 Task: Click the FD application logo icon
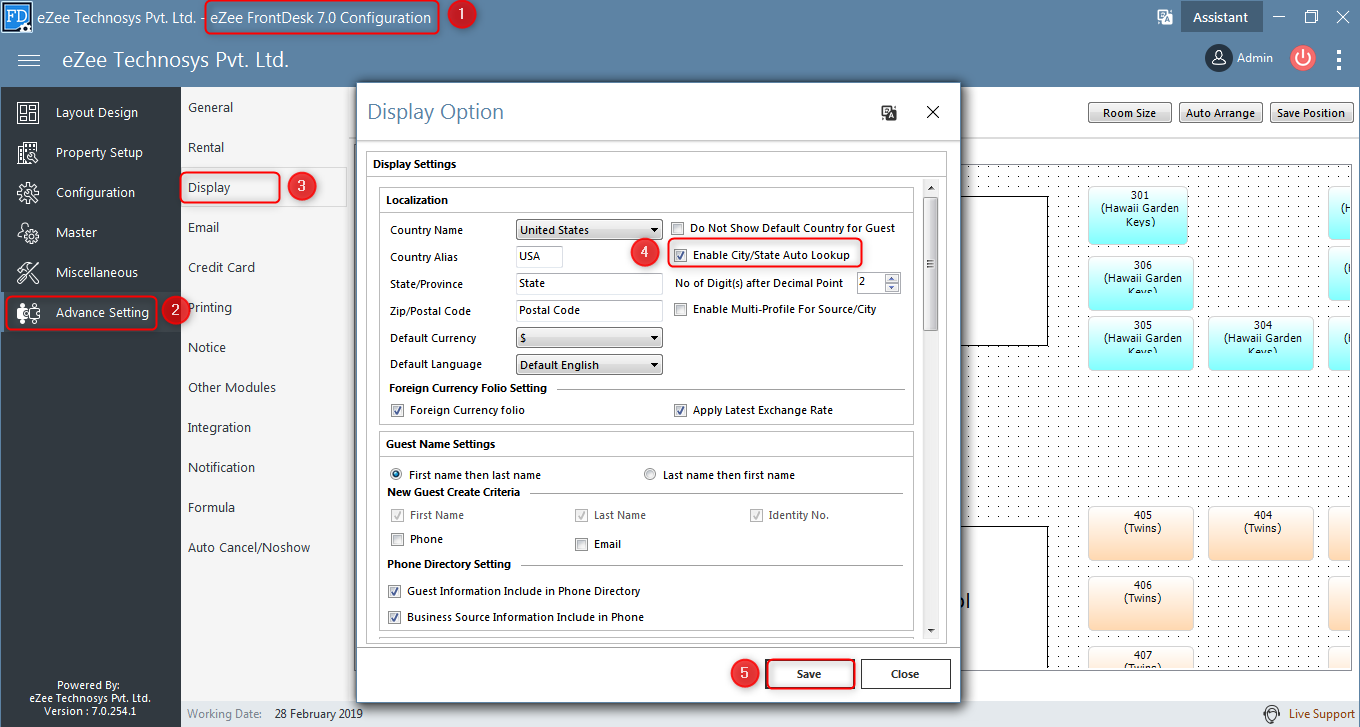tap(17, 17)
